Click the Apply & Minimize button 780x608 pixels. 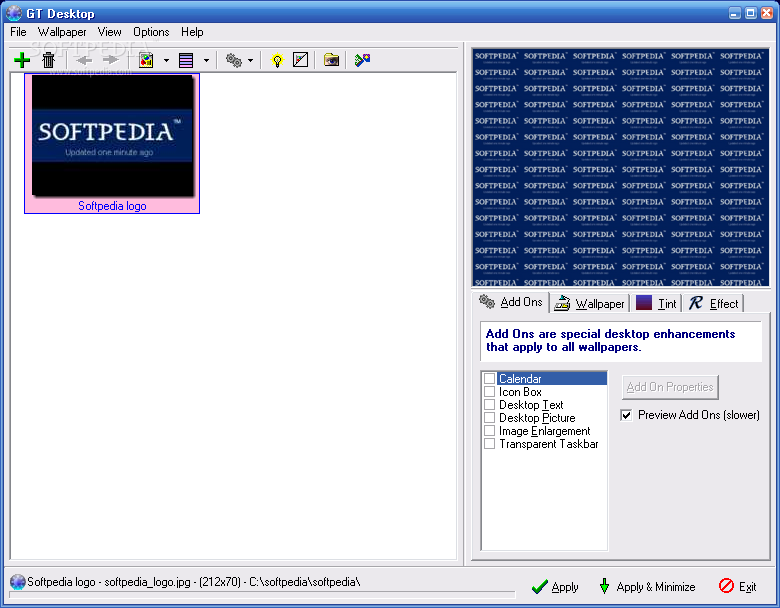click(647, 587)
